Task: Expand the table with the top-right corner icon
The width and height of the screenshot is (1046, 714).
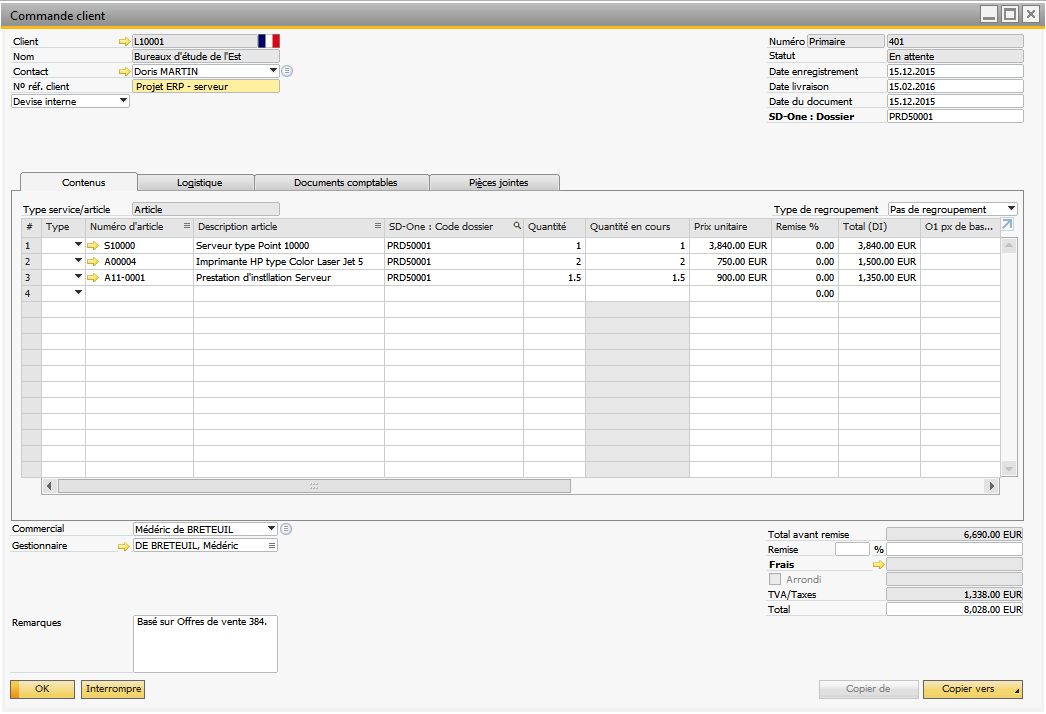Action: 1007,226
